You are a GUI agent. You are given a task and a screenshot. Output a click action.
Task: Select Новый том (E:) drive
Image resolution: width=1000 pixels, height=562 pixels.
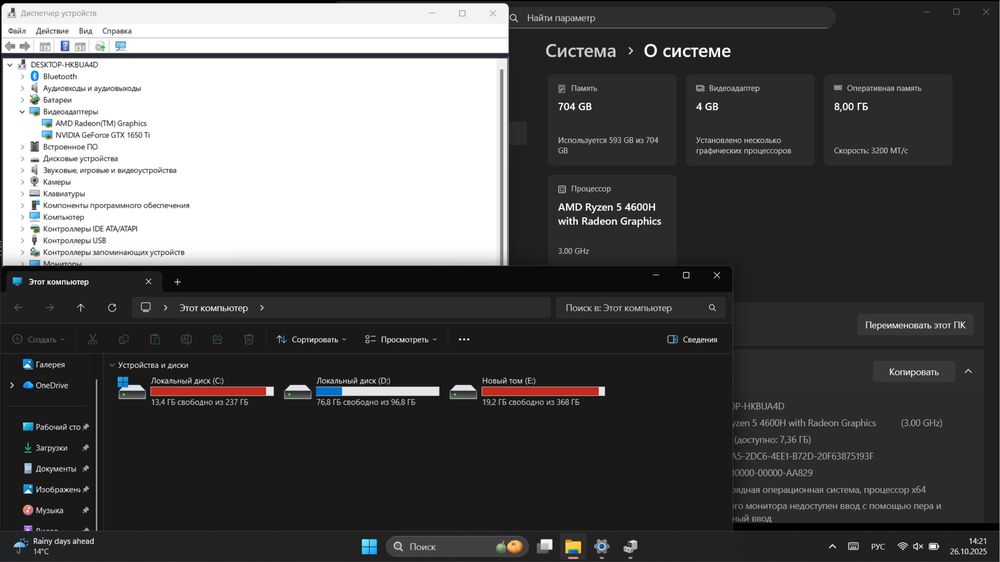527,390
